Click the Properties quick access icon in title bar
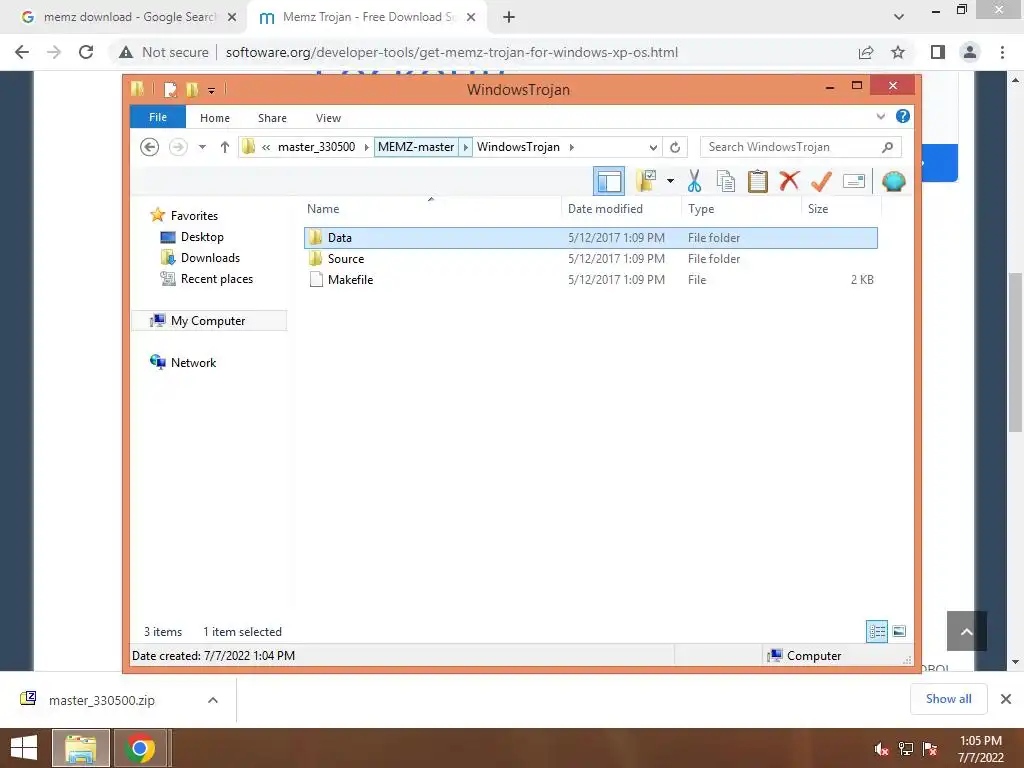 pyautogui.click(x=170, y=89)
